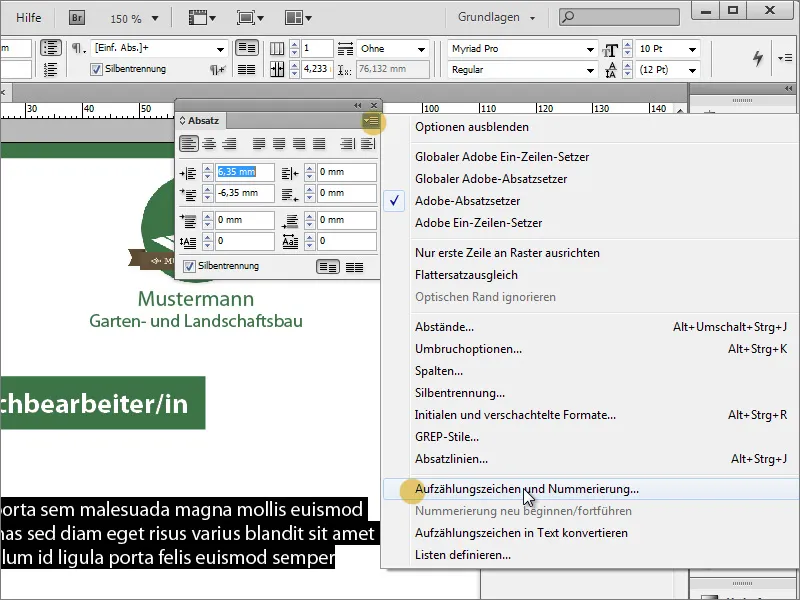Choose Adobe Ein-Zeilen-Setzer from the menu

click(x=479, y=223)
